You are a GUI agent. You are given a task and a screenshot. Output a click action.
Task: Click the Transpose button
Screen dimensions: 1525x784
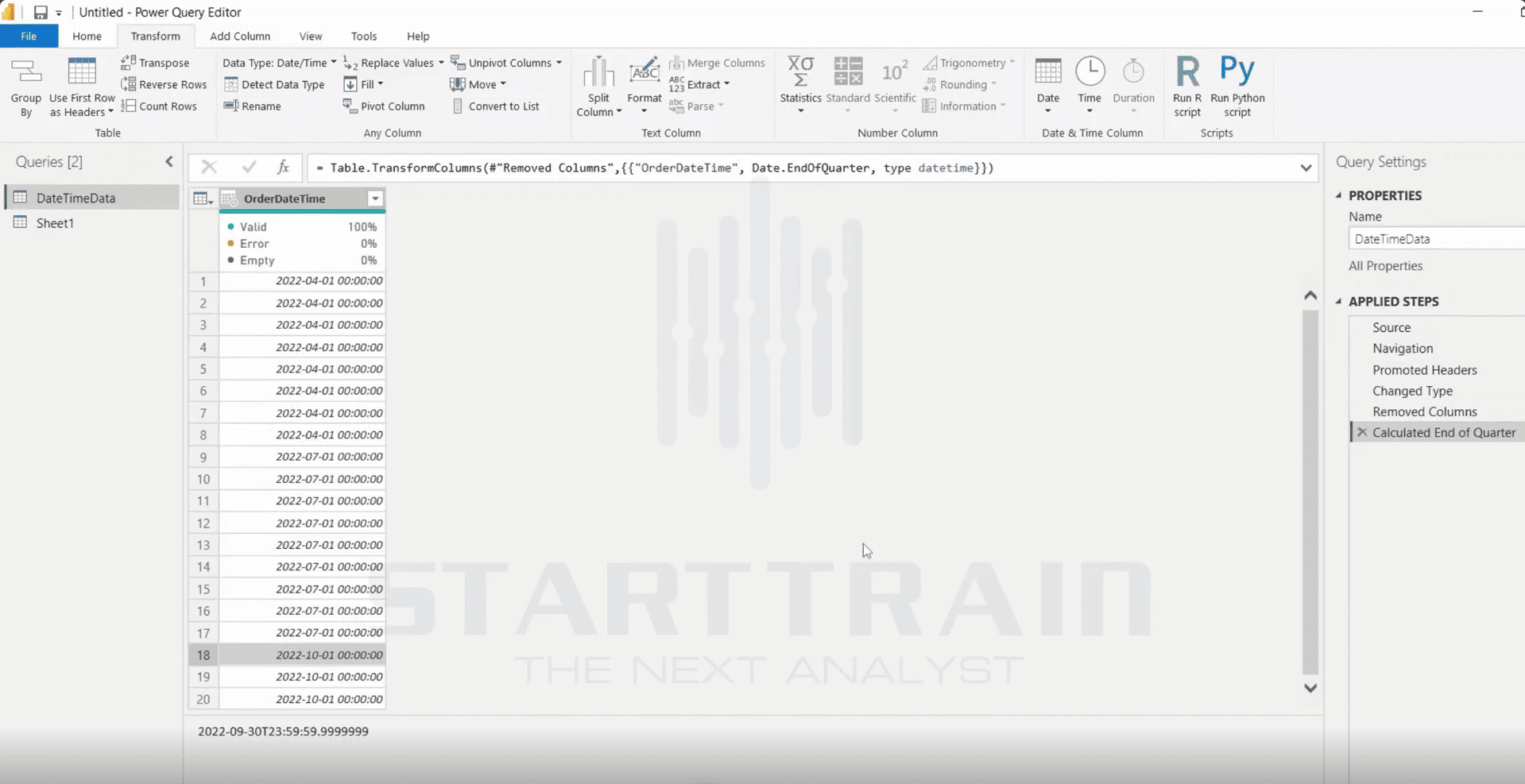pyautogui.click(x=155, y=63)
